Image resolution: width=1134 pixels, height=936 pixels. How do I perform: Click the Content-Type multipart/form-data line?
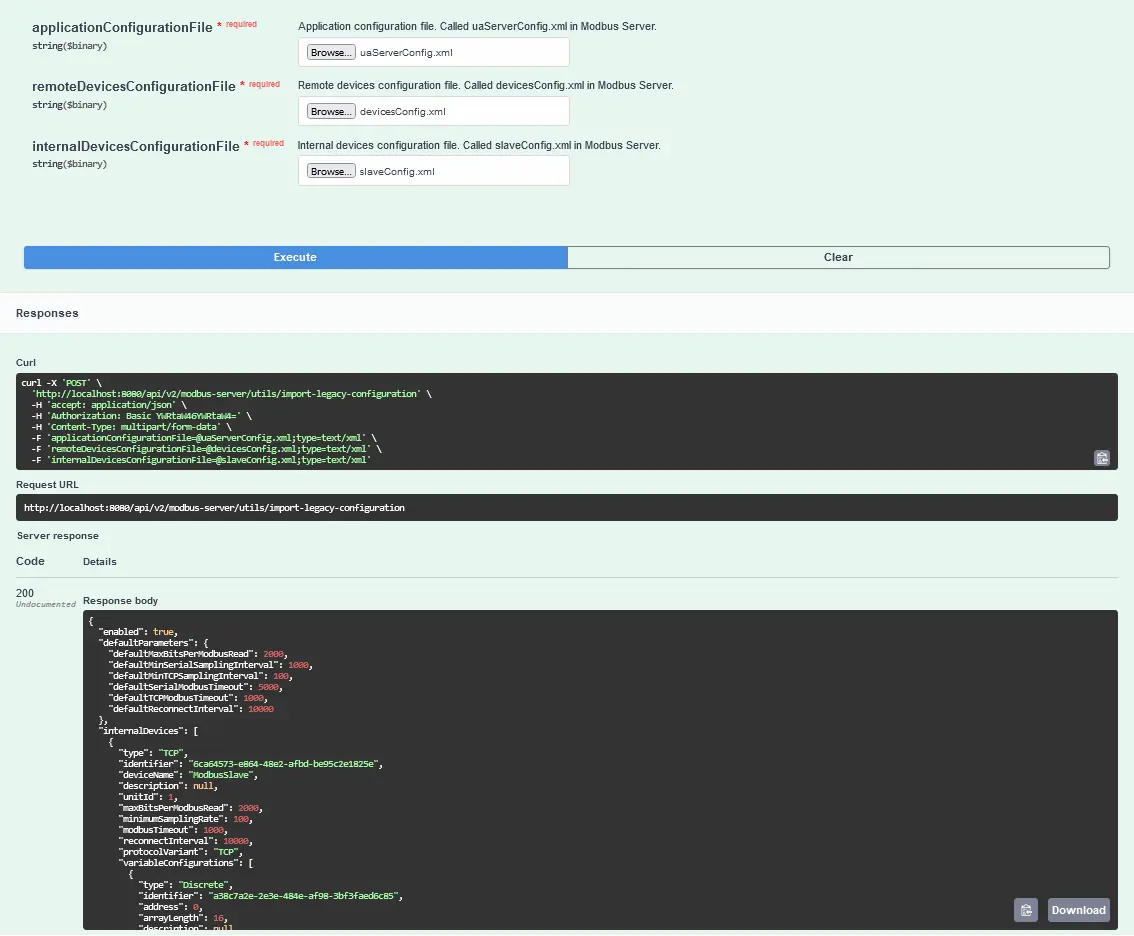click(x=132, y=427)
